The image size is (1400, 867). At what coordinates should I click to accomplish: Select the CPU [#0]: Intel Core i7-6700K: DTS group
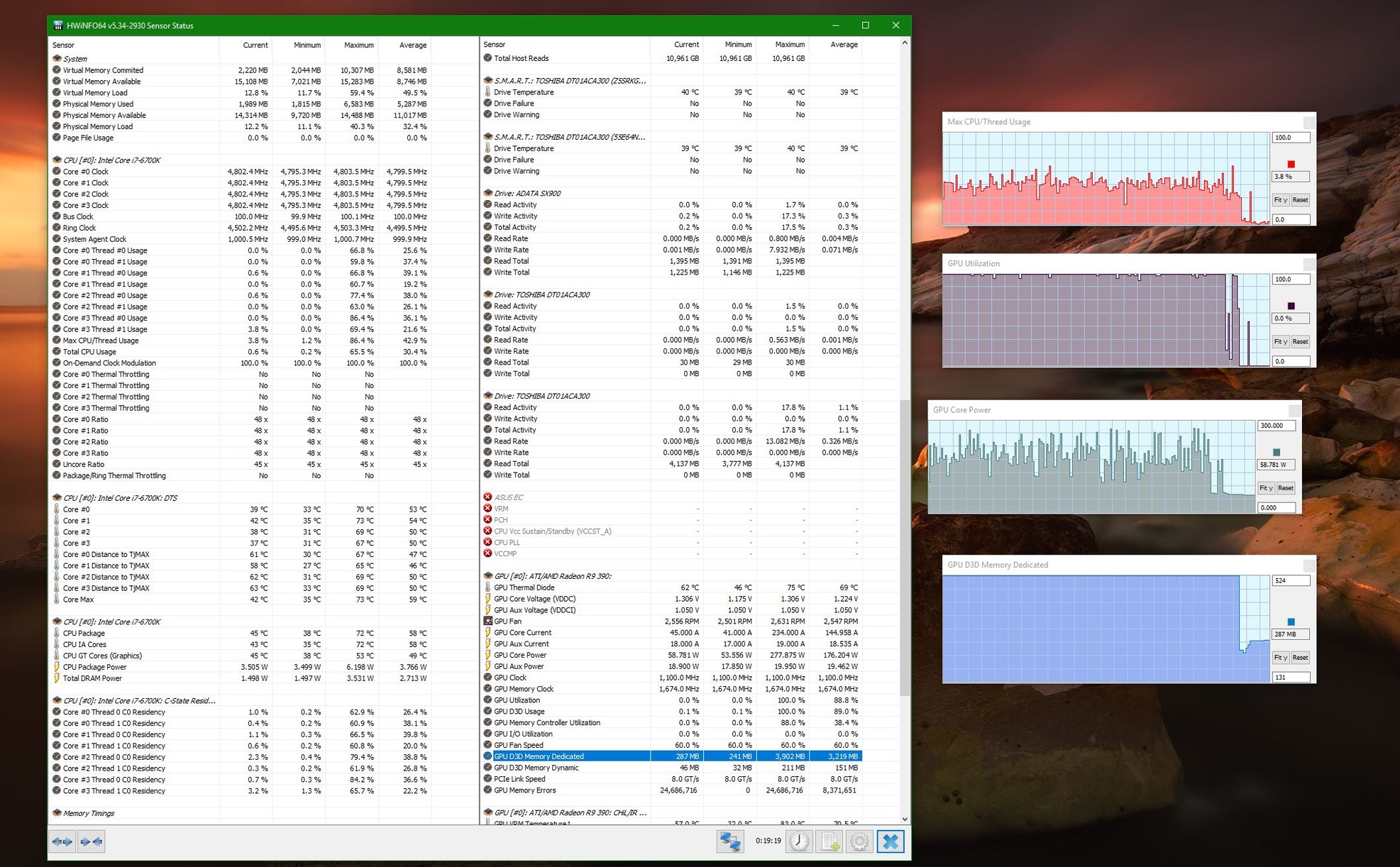pos(241,498)
